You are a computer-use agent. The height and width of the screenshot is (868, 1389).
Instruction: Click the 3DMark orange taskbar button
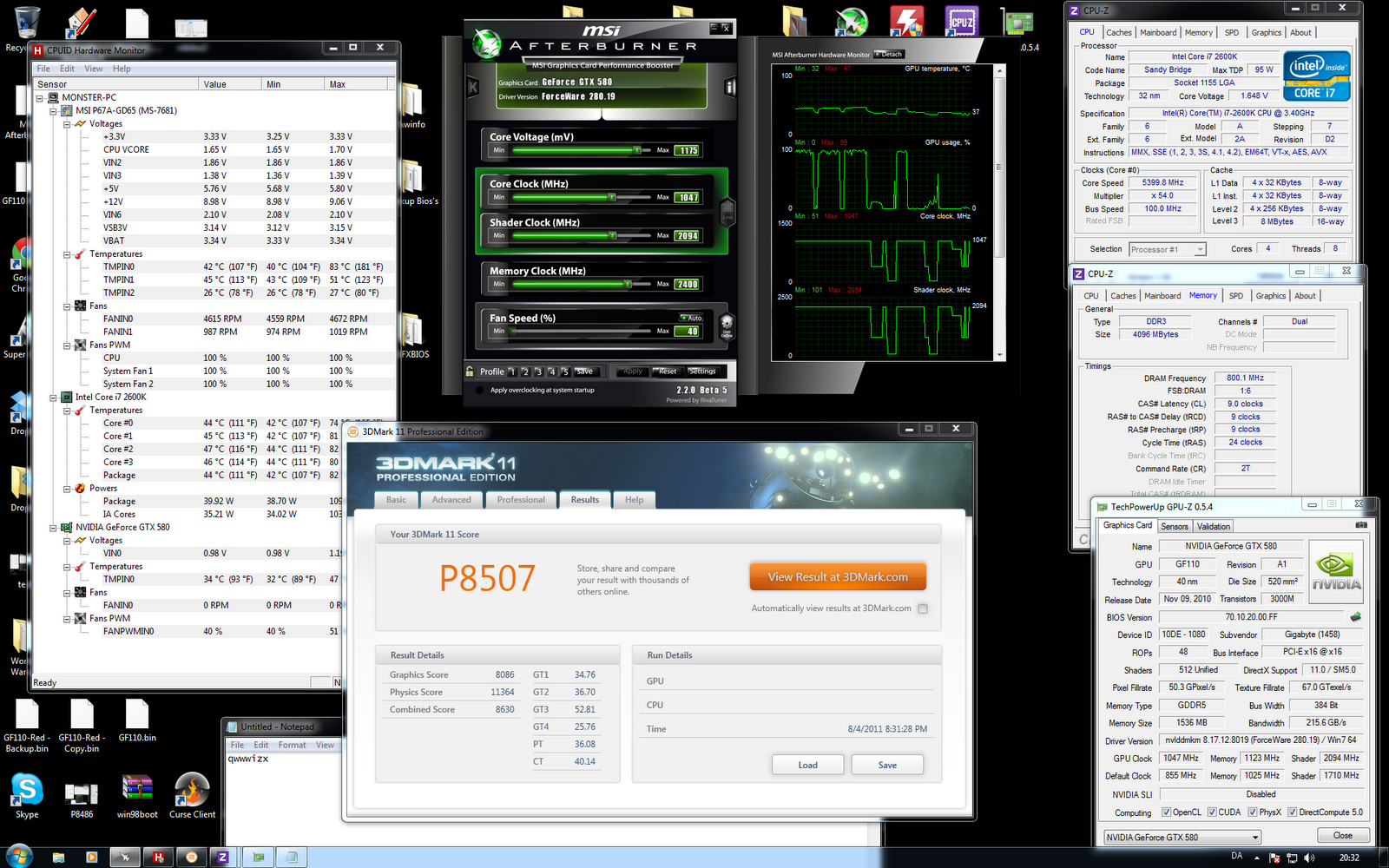coord(191,857)
